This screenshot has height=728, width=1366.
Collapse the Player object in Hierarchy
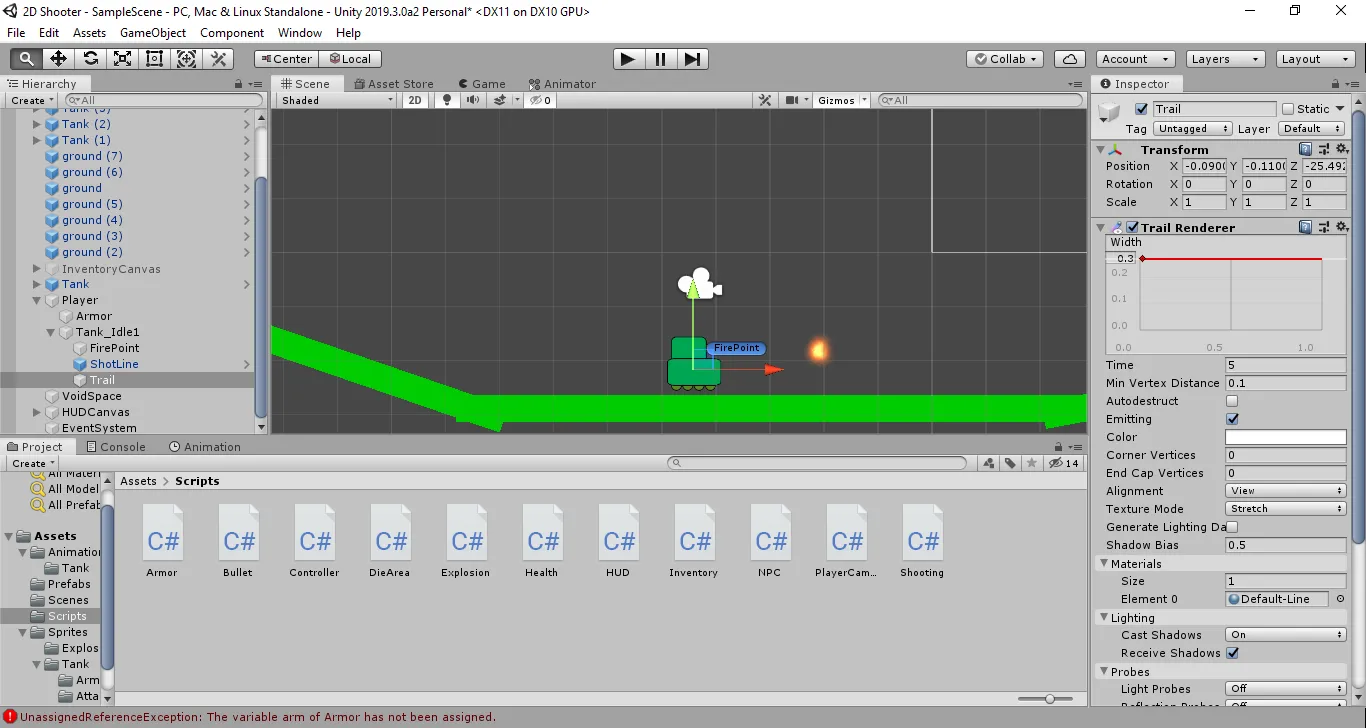point(37,300)
